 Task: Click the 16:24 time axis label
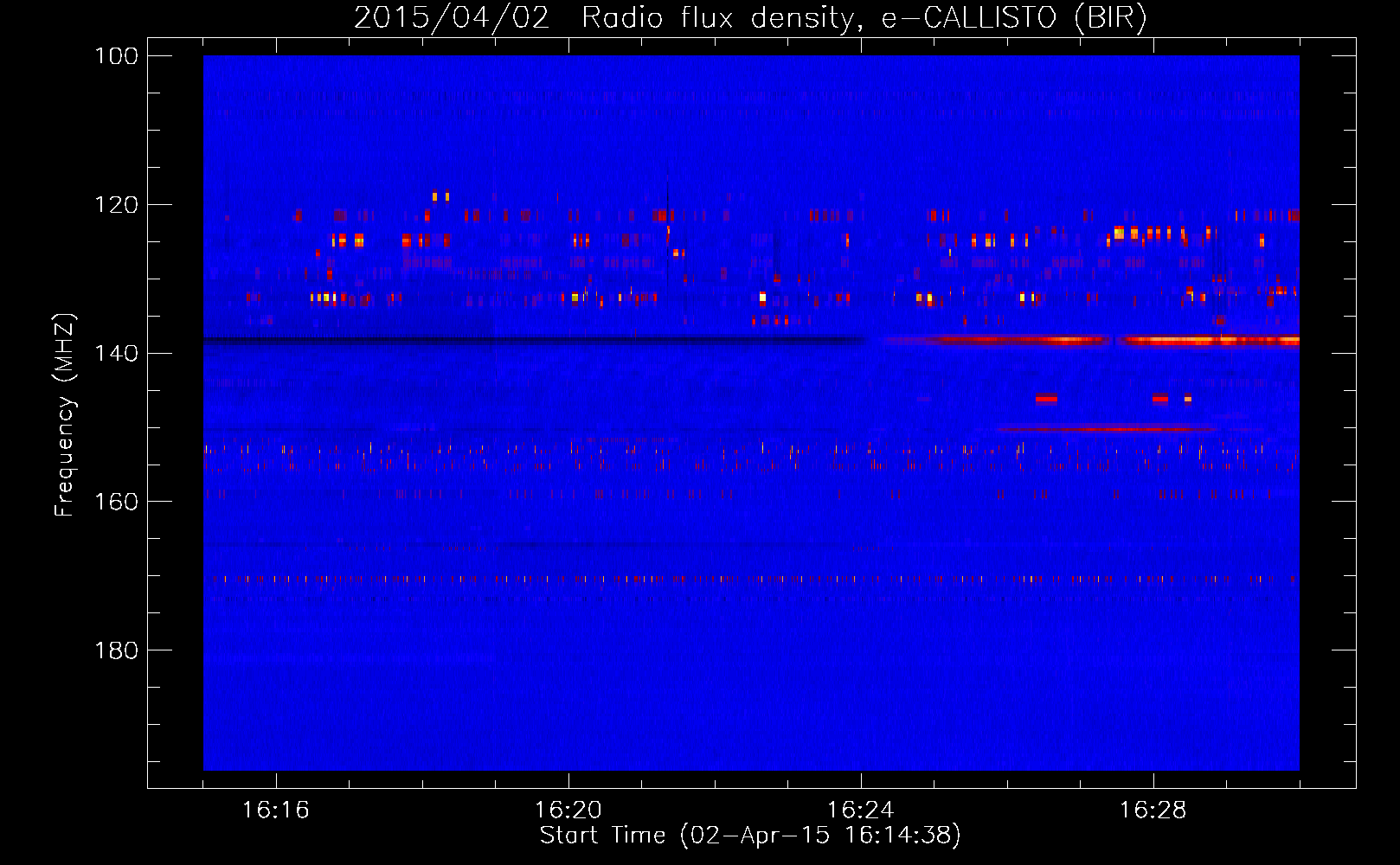(x=861, y=810)
